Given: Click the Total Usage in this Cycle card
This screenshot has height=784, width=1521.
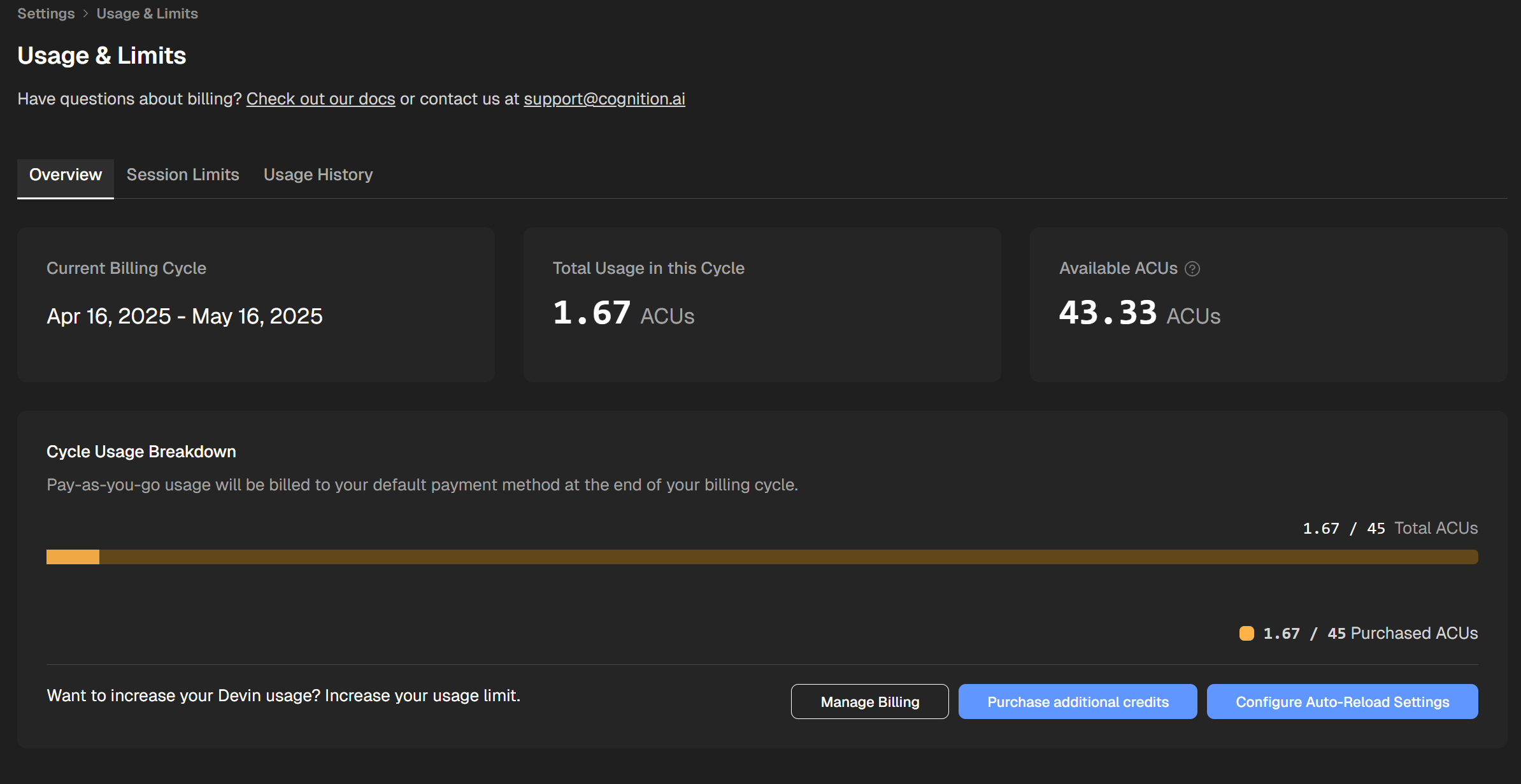Looking at the screenshot, I should point(762,304).
